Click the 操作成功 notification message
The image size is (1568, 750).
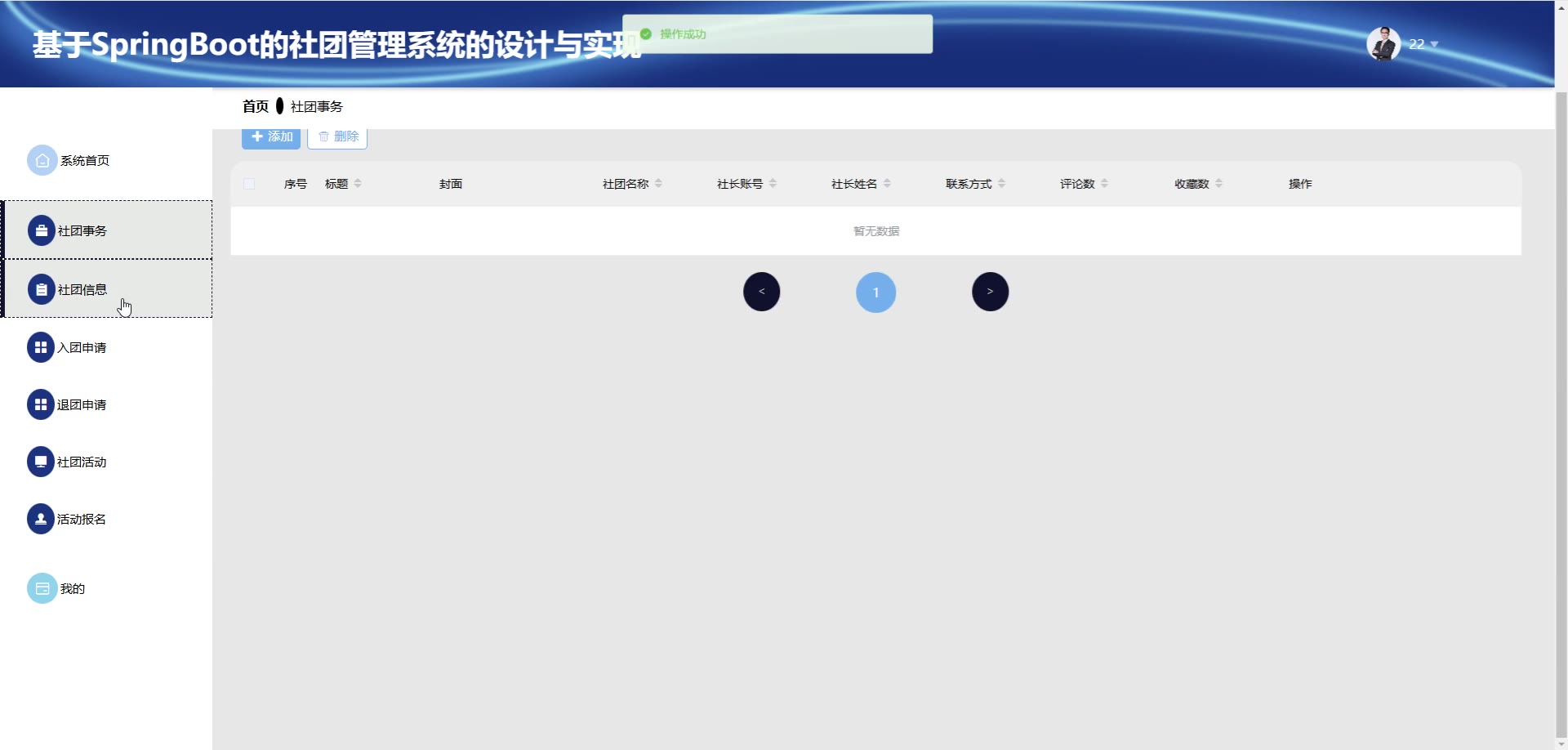pyautogui.click(x=777, y=34)
